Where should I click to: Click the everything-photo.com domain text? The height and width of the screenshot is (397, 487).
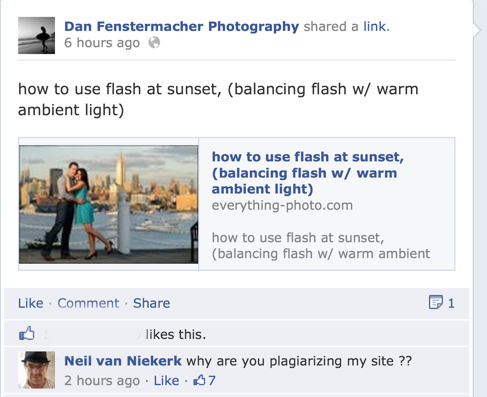282,205
